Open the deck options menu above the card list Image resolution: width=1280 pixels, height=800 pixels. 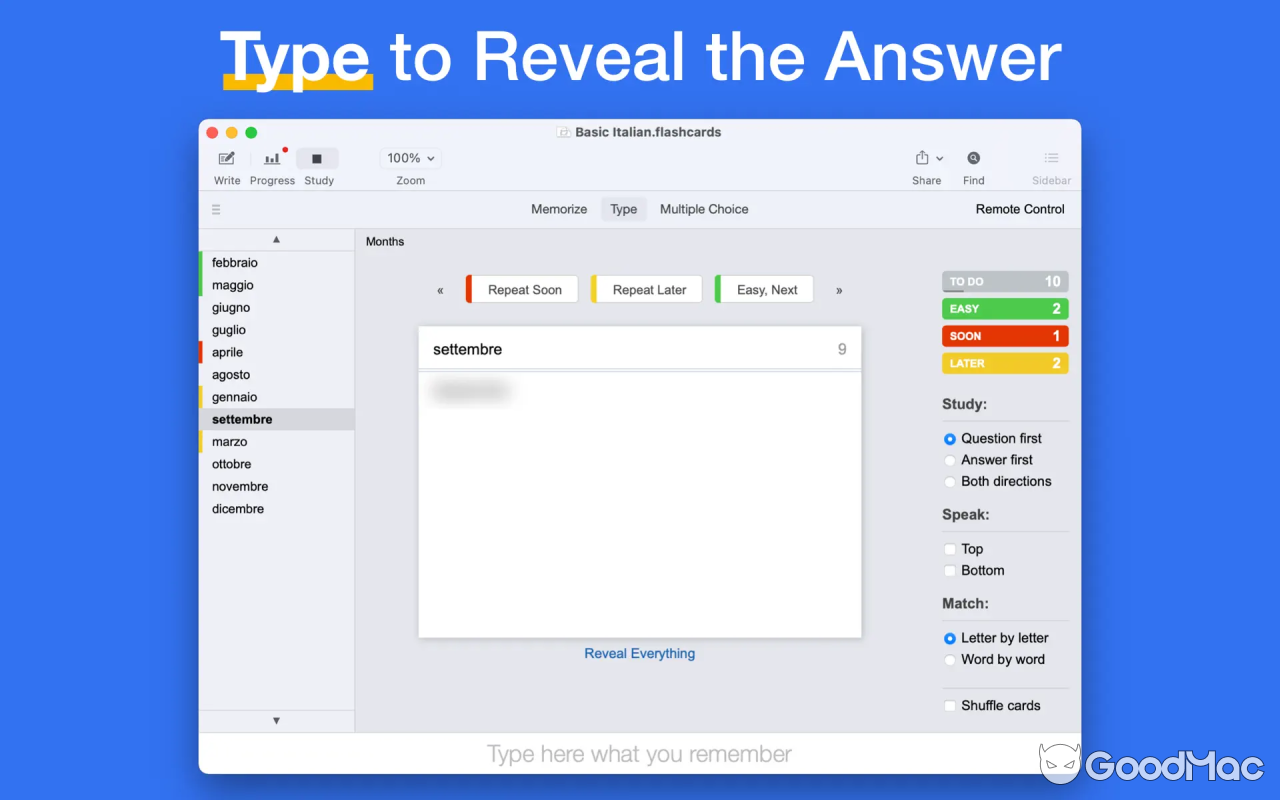pos(216,209)
